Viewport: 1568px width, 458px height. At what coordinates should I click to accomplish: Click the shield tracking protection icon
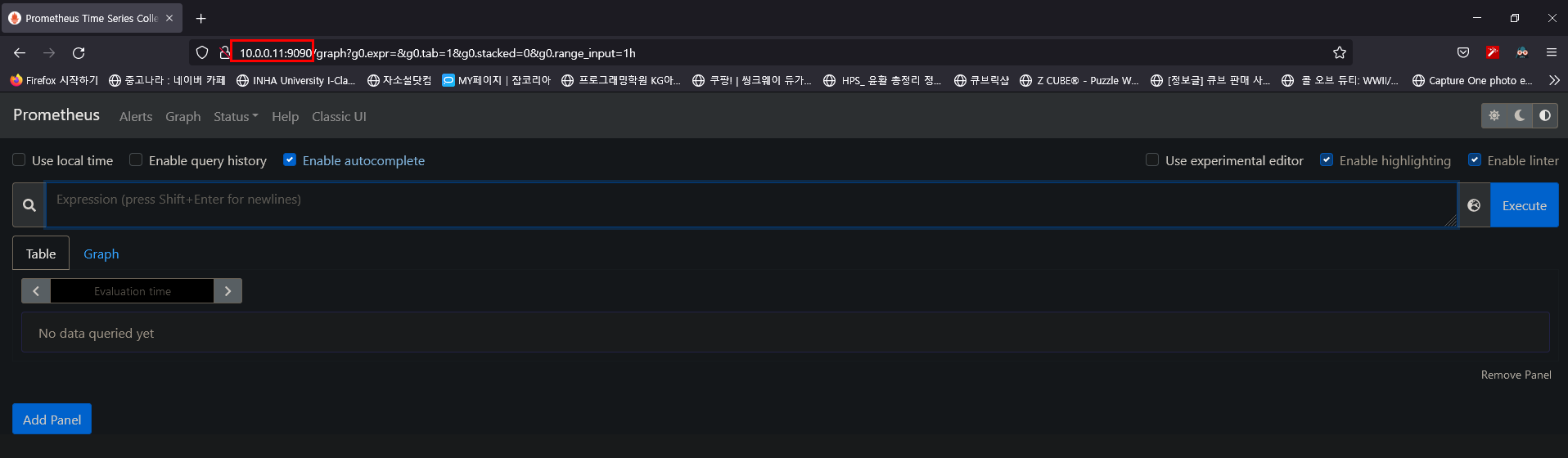(202, 52)
